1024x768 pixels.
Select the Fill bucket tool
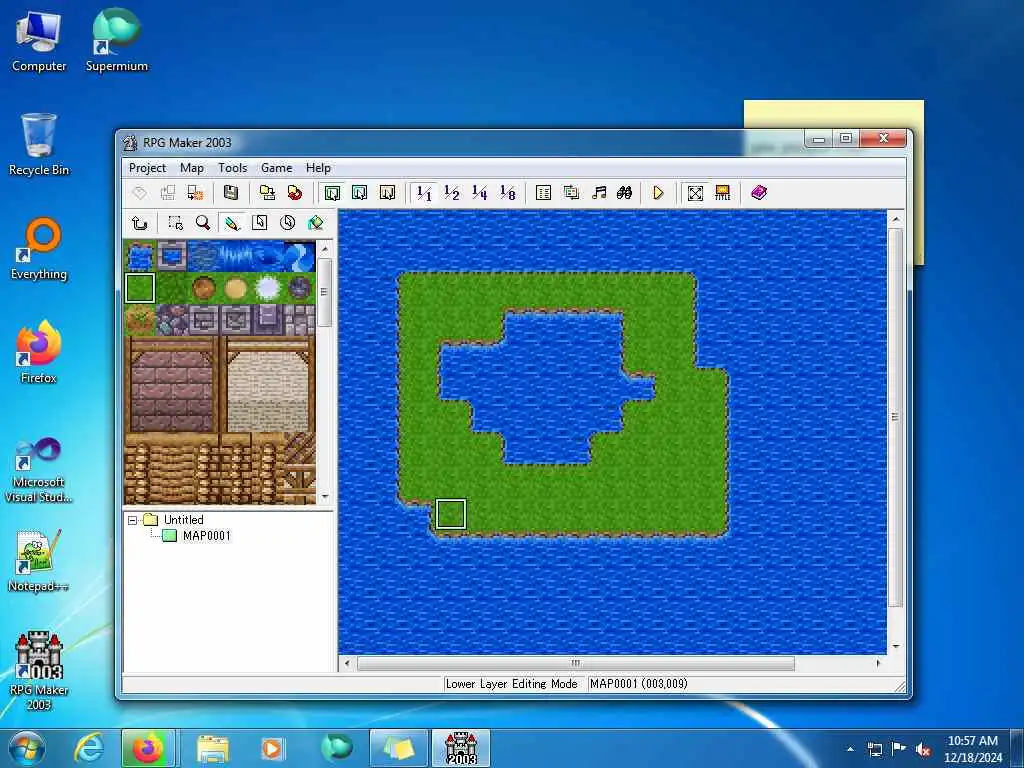(315, 223)
